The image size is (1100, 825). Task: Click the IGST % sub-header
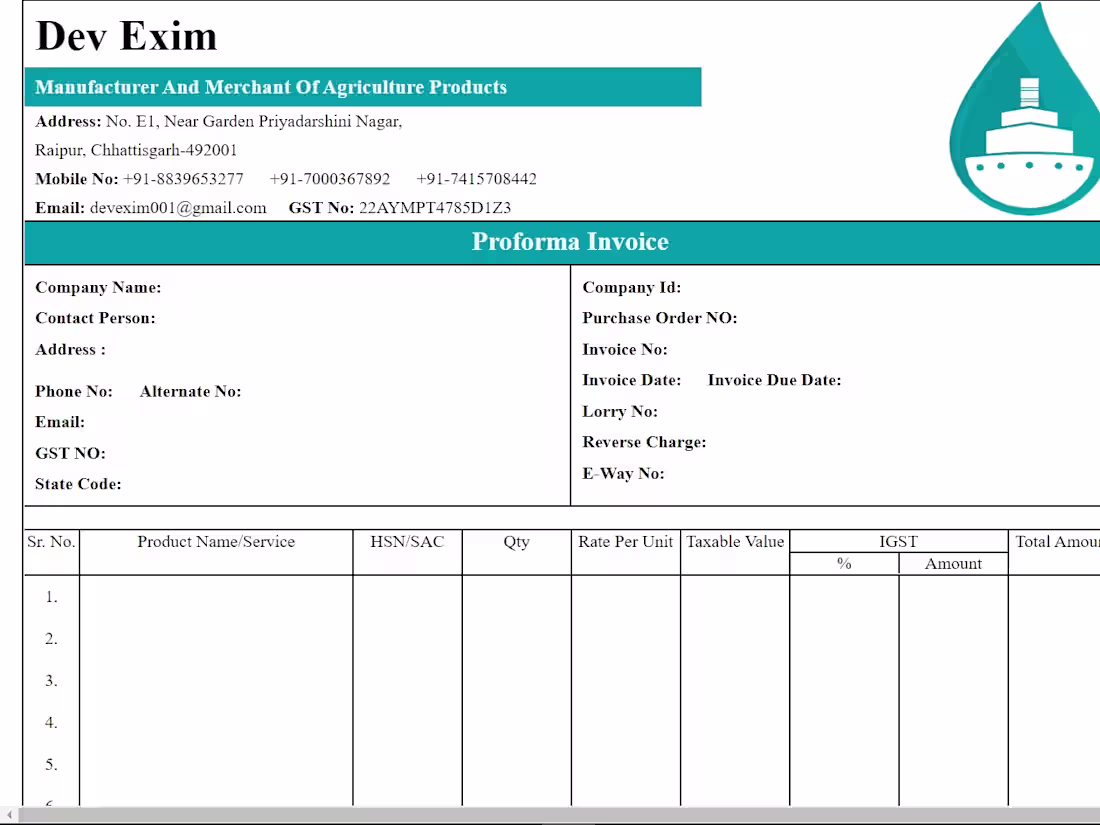coord(844,563)
